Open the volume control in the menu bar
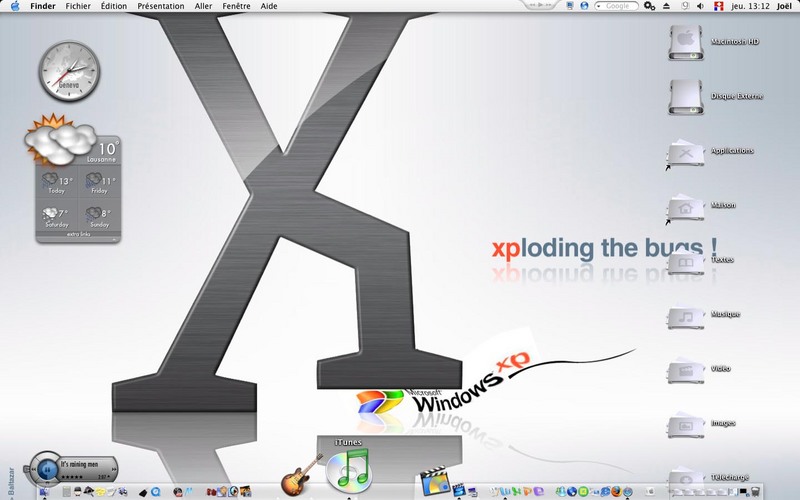 pyautogui.click(x=701, y=6)
